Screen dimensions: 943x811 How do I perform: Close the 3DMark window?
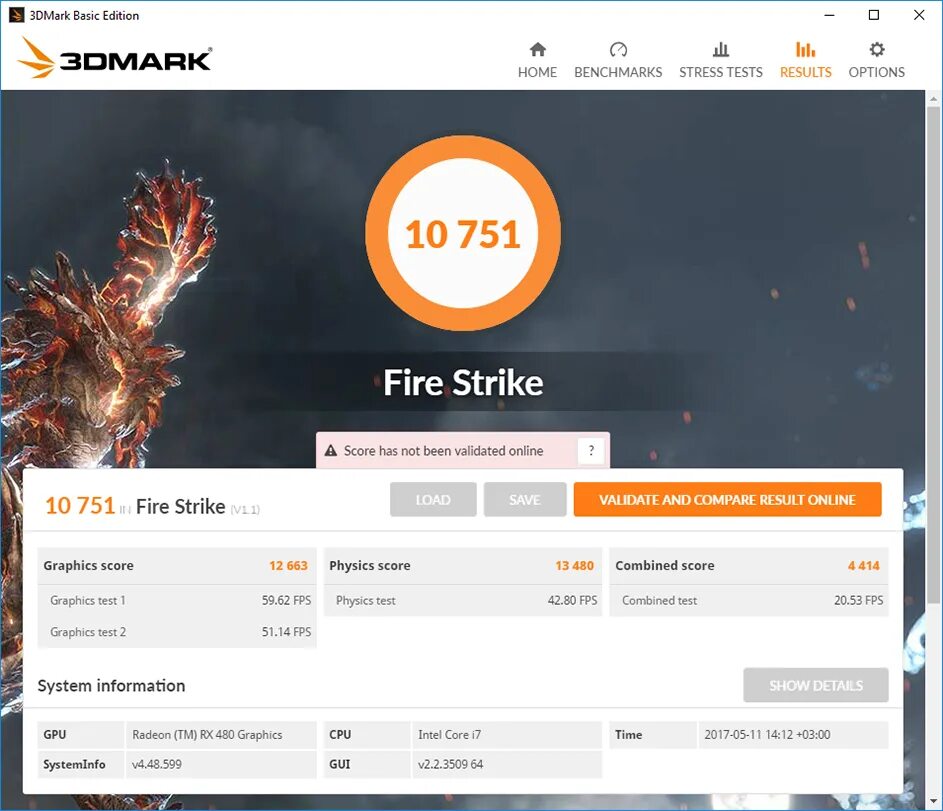pos(919,15)
